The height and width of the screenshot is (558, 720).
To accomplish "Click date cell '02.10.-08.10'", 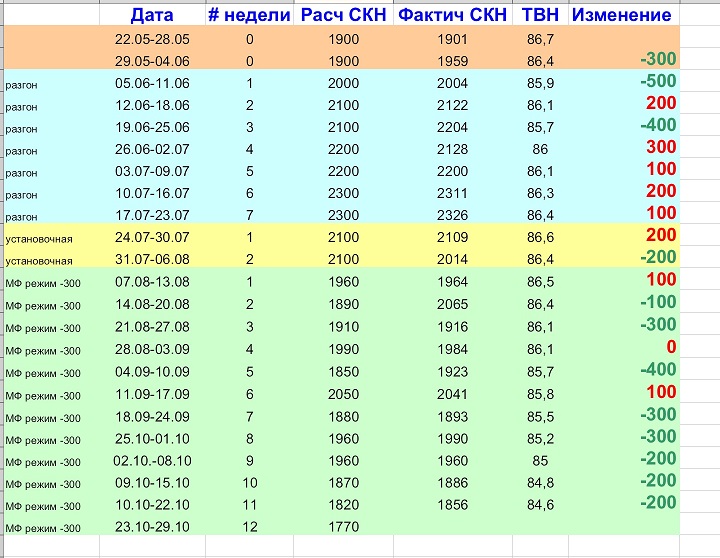I will click(152, 461).
